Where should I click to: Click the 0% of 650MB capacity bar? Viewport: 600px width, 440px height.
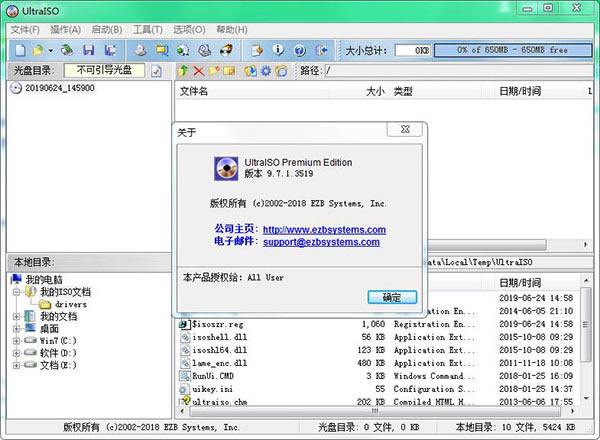coord(513,50)
